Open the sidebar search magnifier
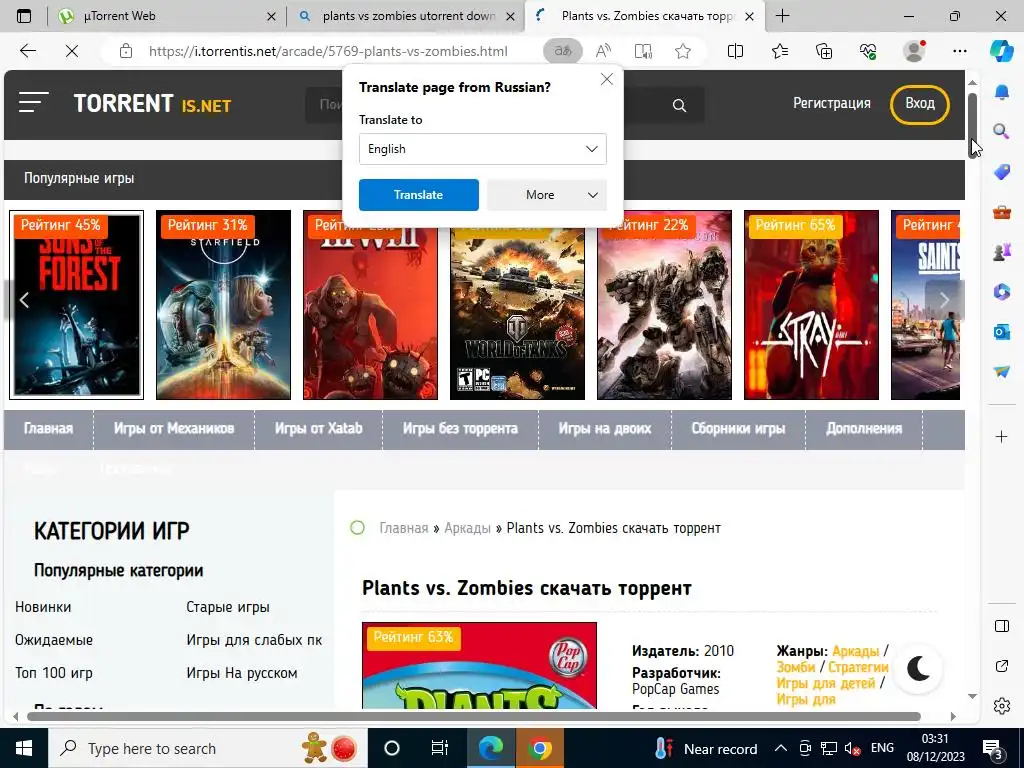 pyautogui.click(x=1002, y=132)
